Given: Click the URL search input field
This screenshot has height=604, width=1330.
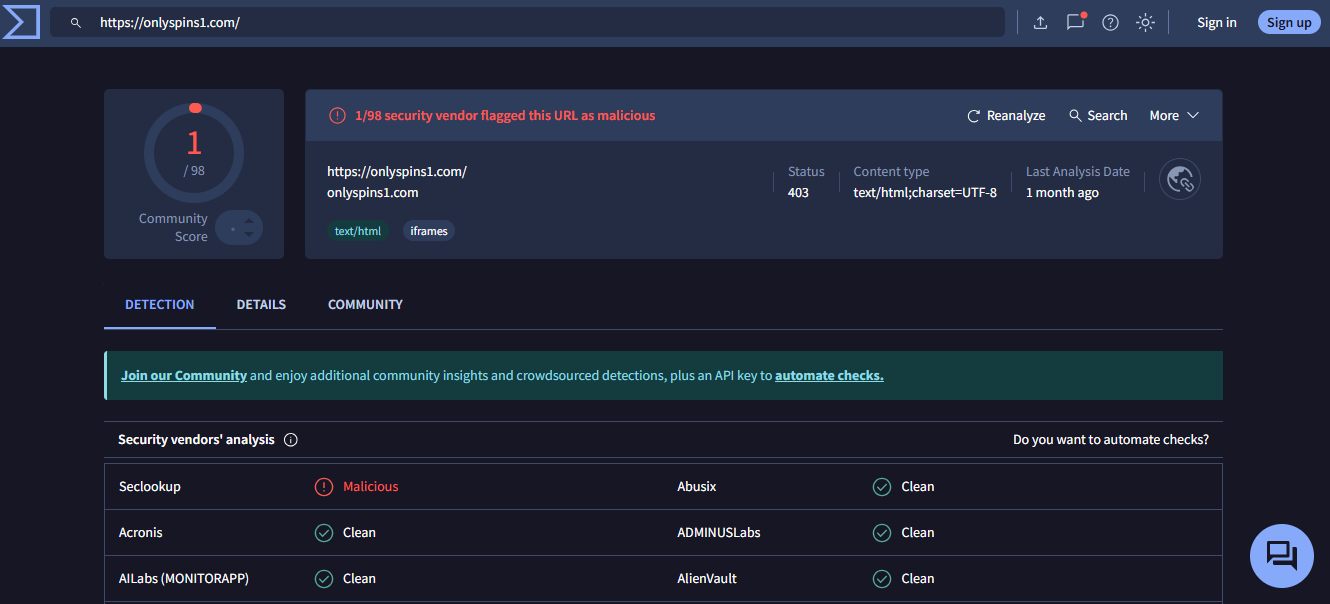Looking at the screenshot, I should [540, 23].
